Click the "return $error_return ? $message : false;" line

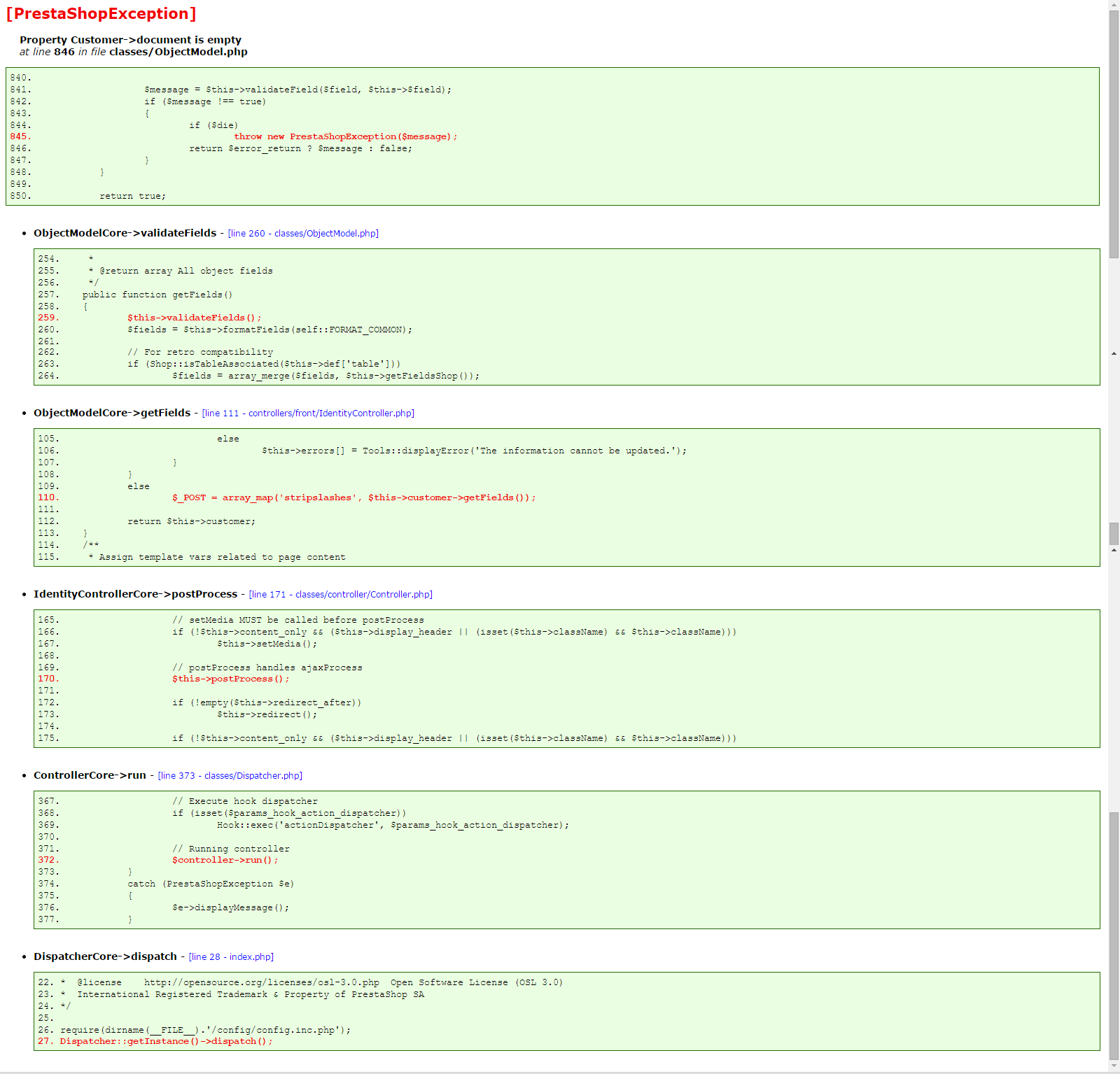click(301, 149)
